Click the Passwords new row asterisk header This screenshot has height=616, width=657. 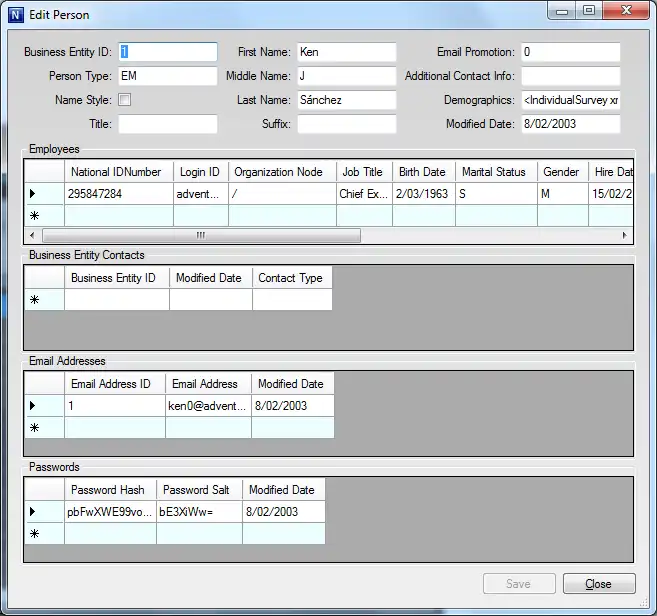[44, 533]
